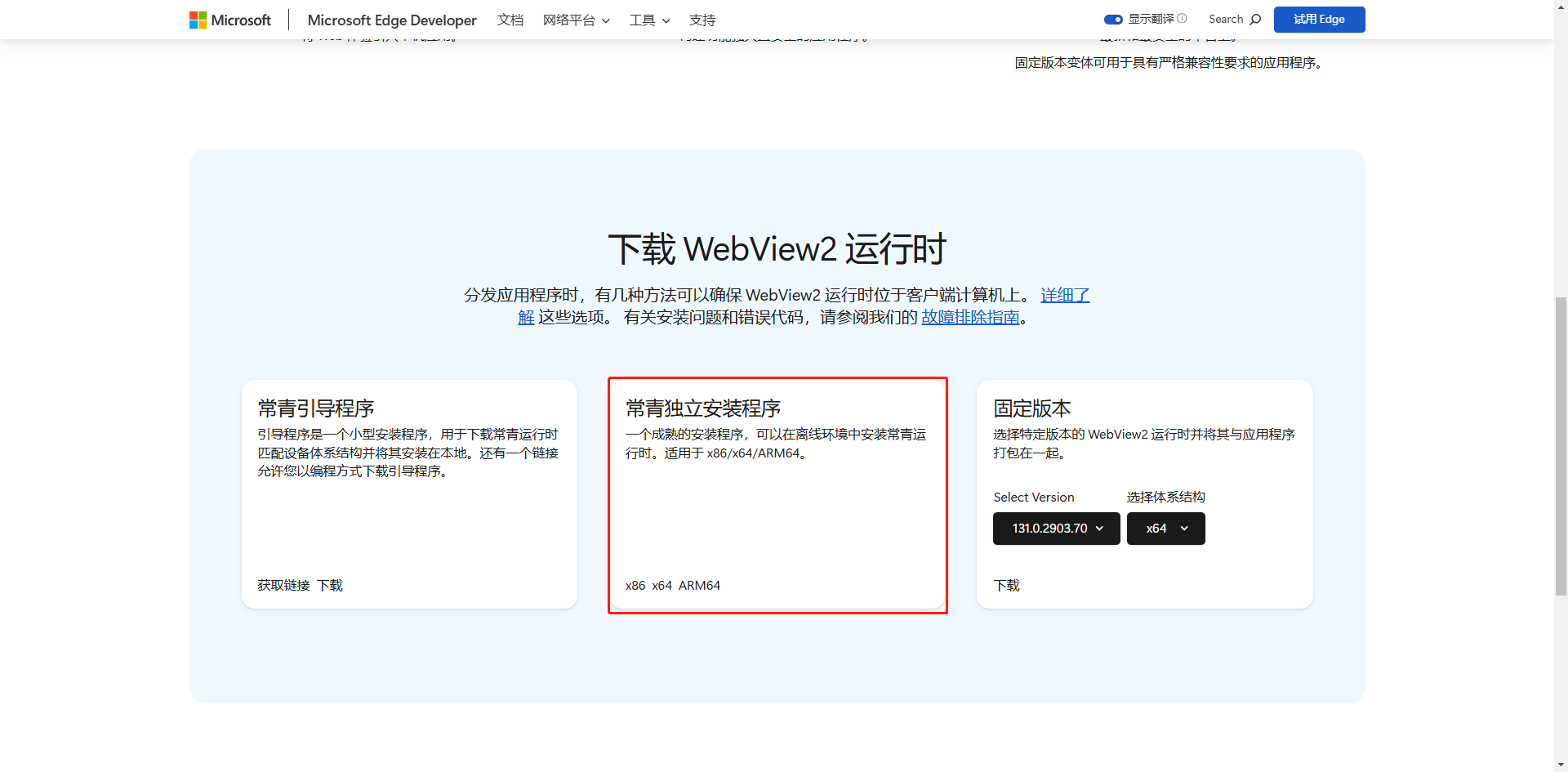Open the Microsoft Edge Developer home link
The height and width of the screenshot is (772, 1568).
(392, 20)
